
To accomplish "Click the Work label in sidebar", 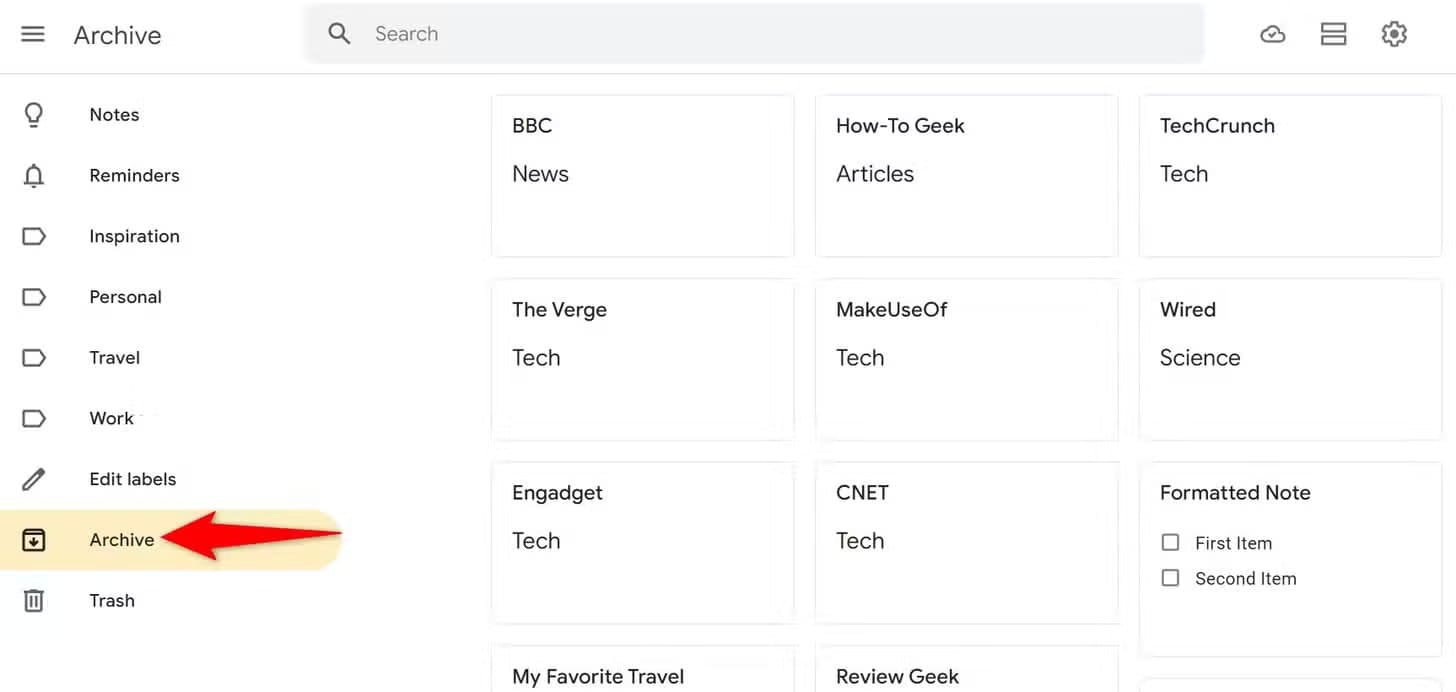I will (111, 418).
